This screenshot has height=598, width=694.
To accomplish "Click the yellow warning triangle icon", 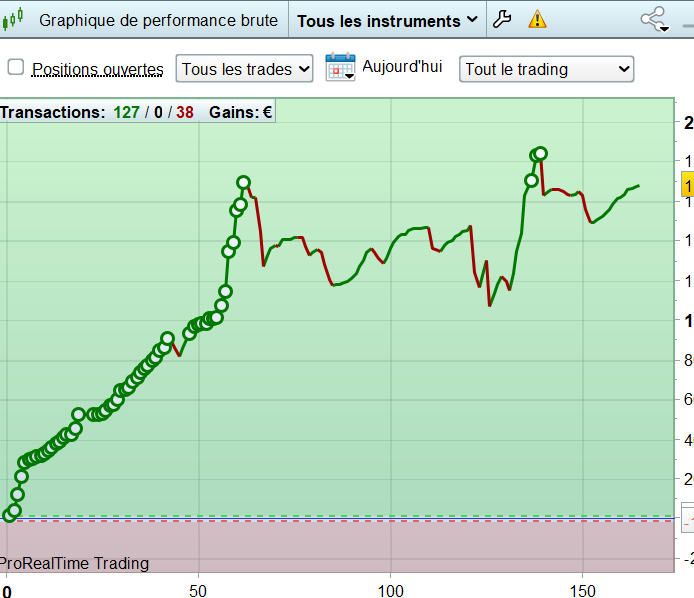I will (537, 19).
